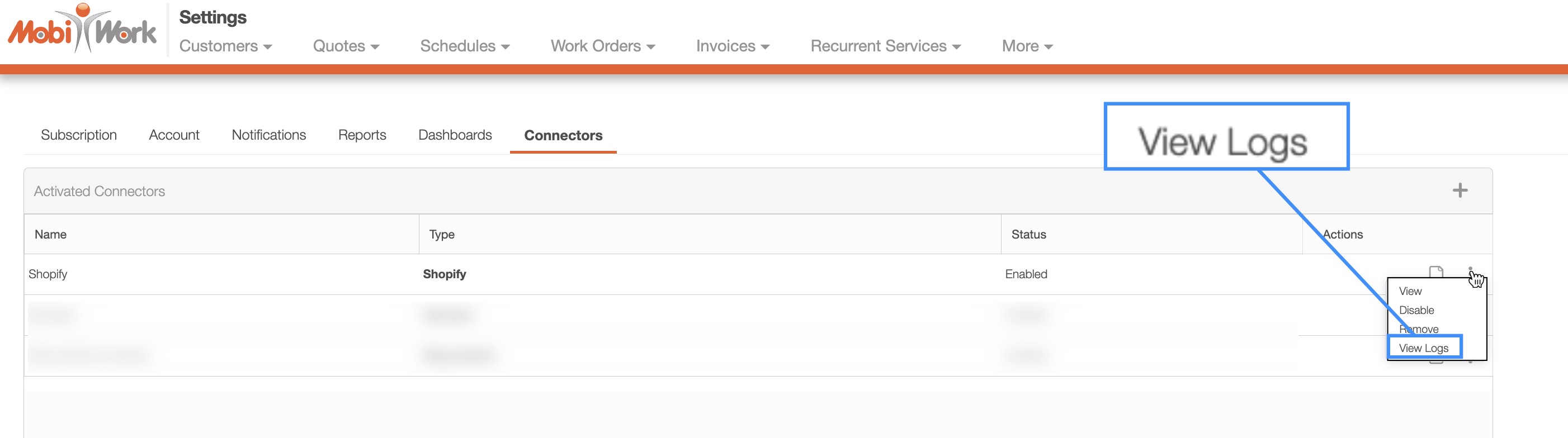1568x438 pixels.
Task: Select Disable in the connector menu
Action: pyautogui.click(x=1416, y=310)
